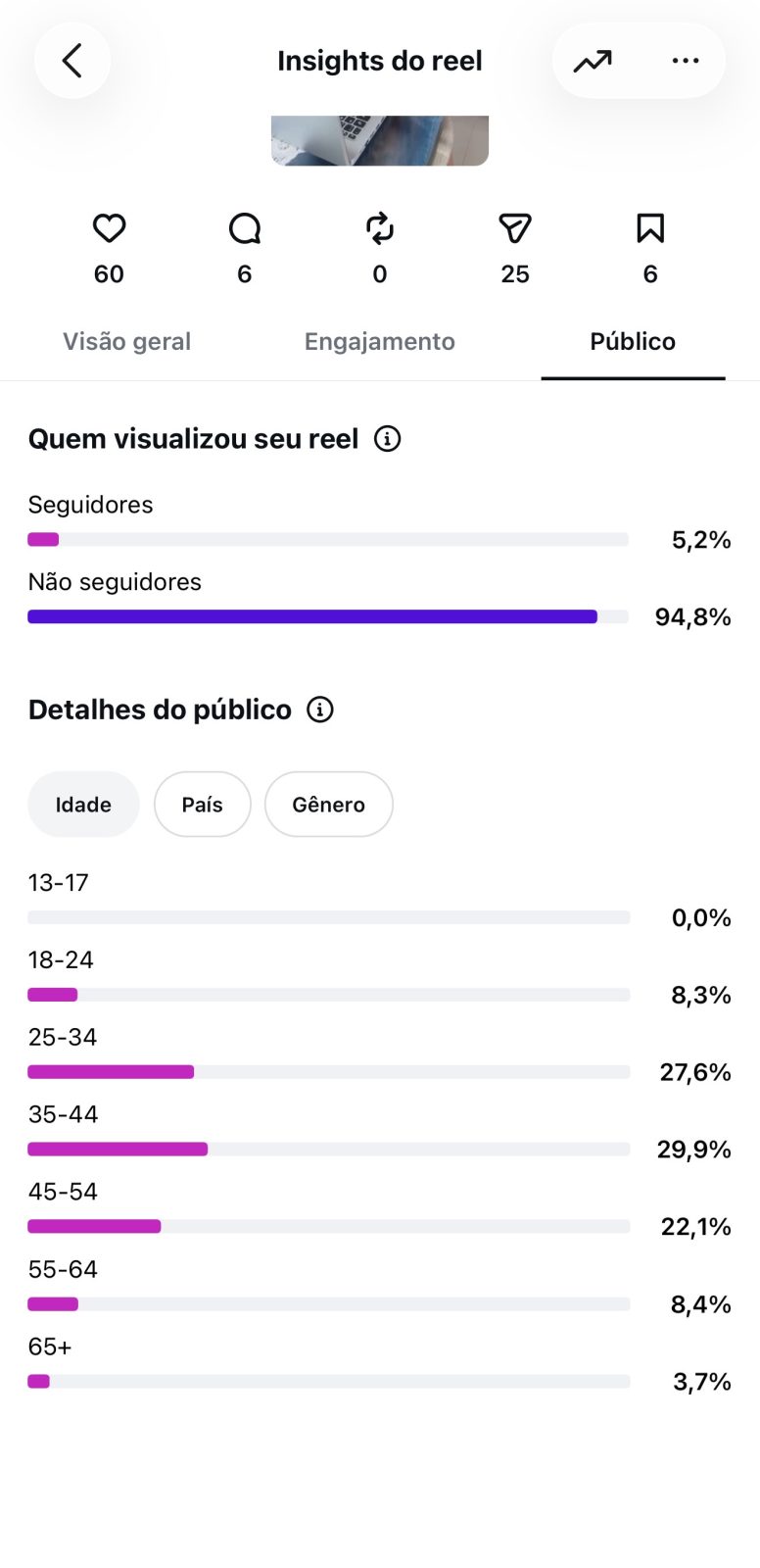Image resolution: width=760 pixels, height=1568 pixels.
Task: Select the País filter chip
Action: pos(203,805)
